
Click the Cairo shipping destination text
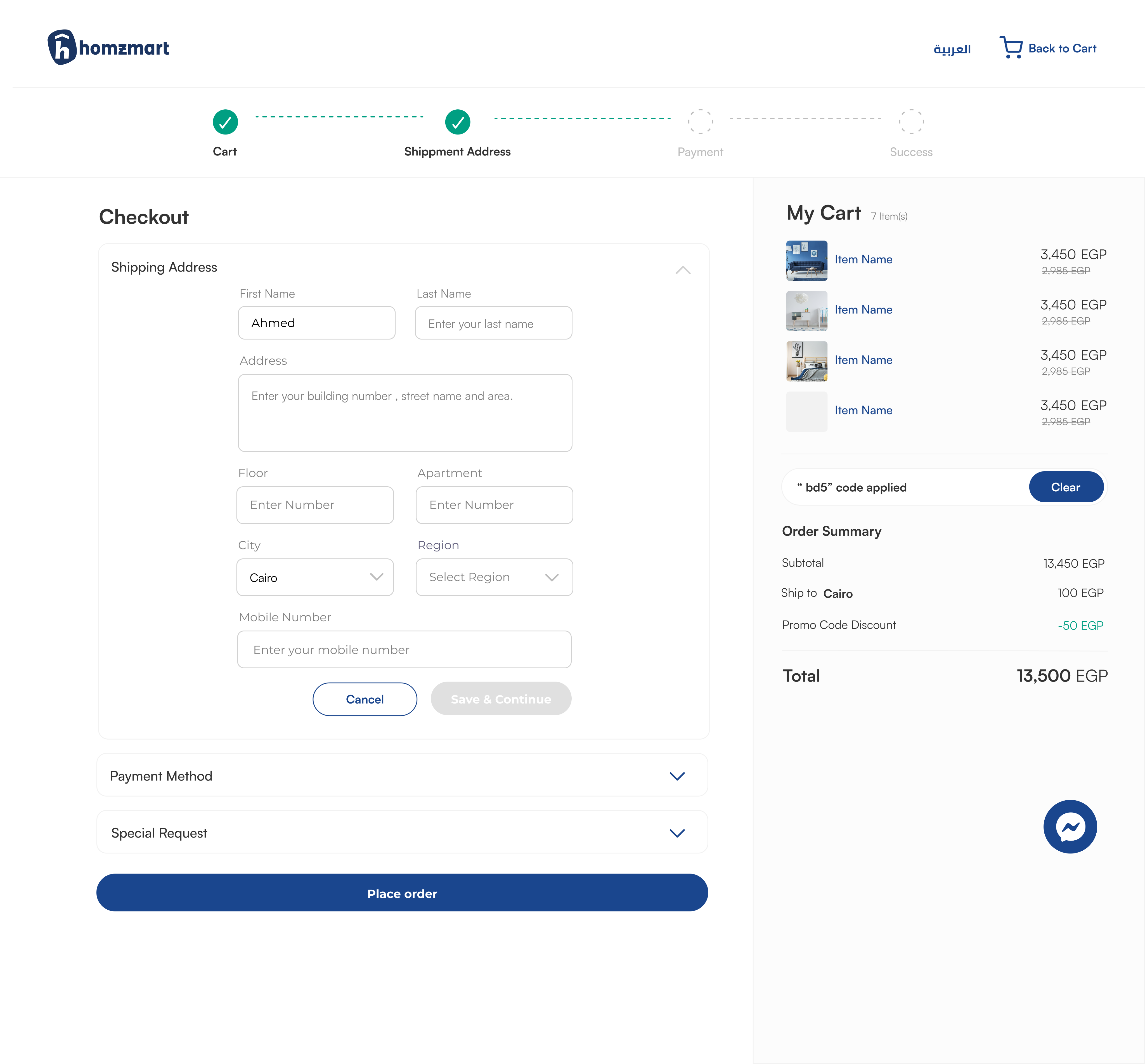coord(838,594)
